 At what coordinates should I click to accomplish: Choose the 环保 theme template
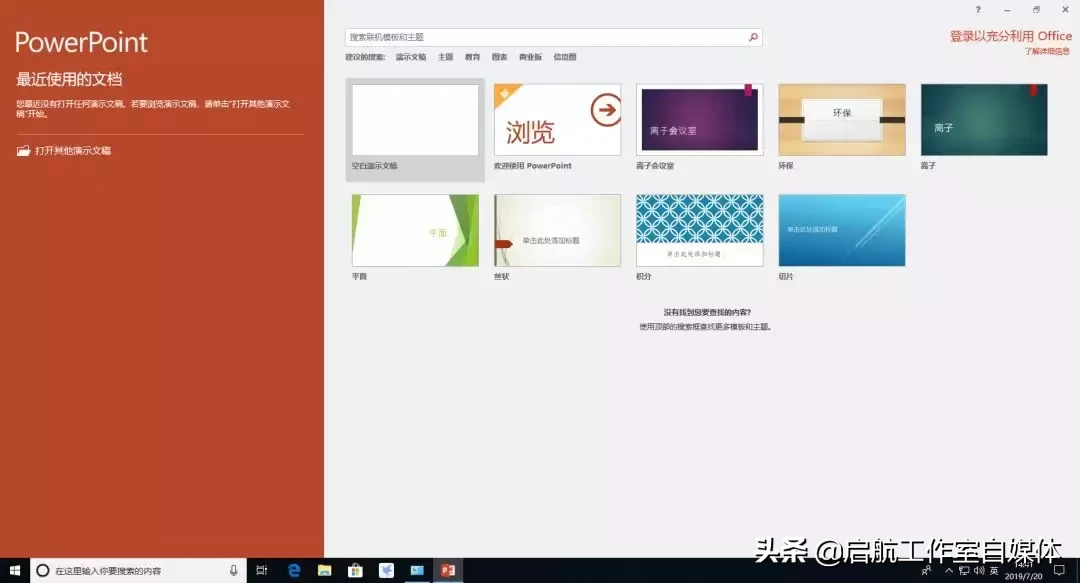coord(841,117)
